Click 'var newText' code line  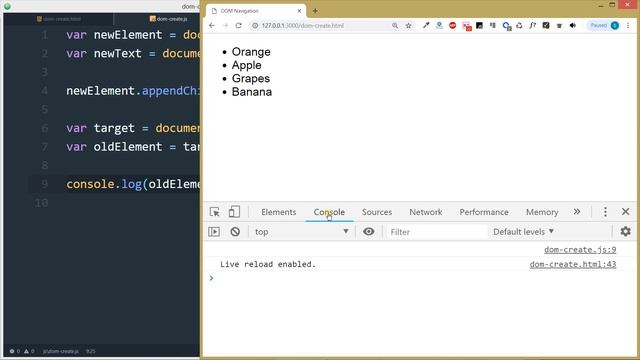tap(133, 53)
